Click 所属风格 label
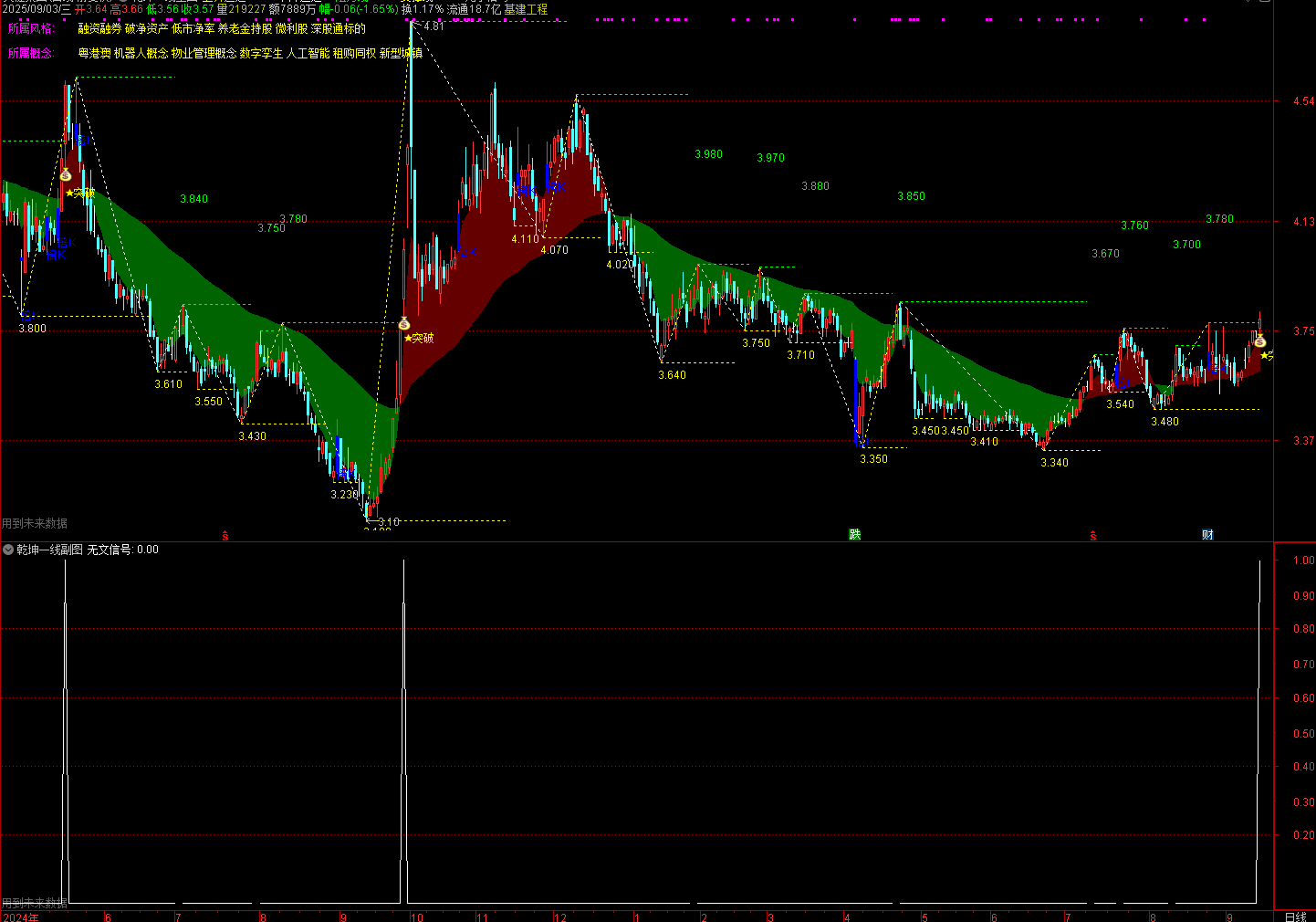The width and height of the screenshot is (1316, 922). click(31, 29)
